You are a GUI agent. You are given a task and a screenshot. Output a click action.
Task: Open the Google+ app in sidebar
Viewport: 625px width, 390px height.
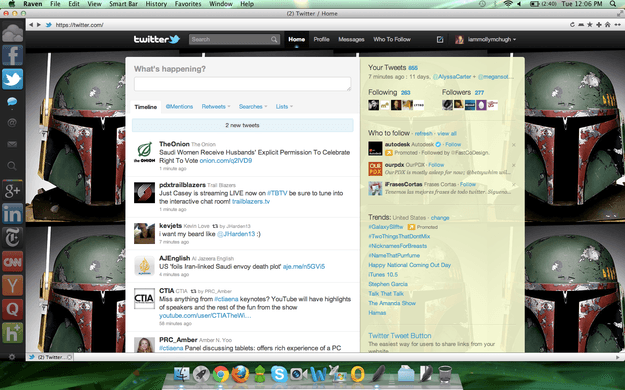pyautogui.click(x=12, y=191)
